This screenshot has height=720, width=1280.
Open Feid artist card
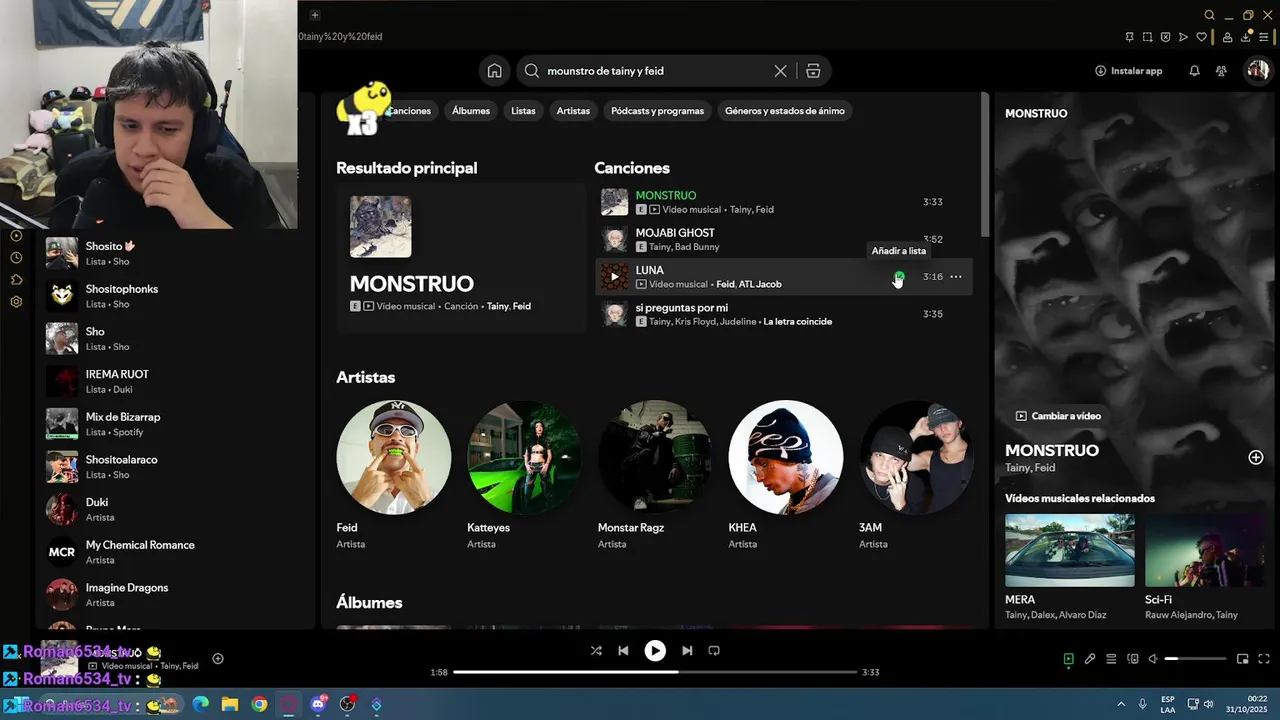[x=394, y=474]
